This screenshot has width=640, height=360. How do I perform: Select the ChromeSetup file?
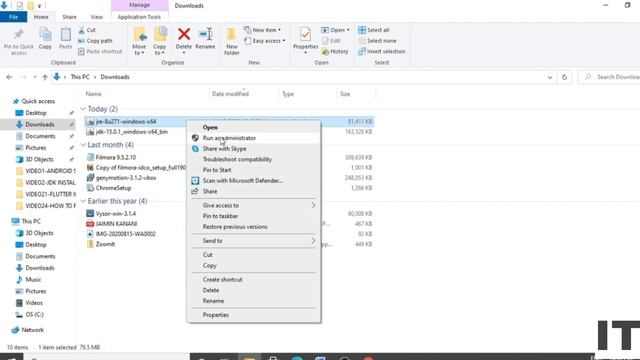[113, 188]
